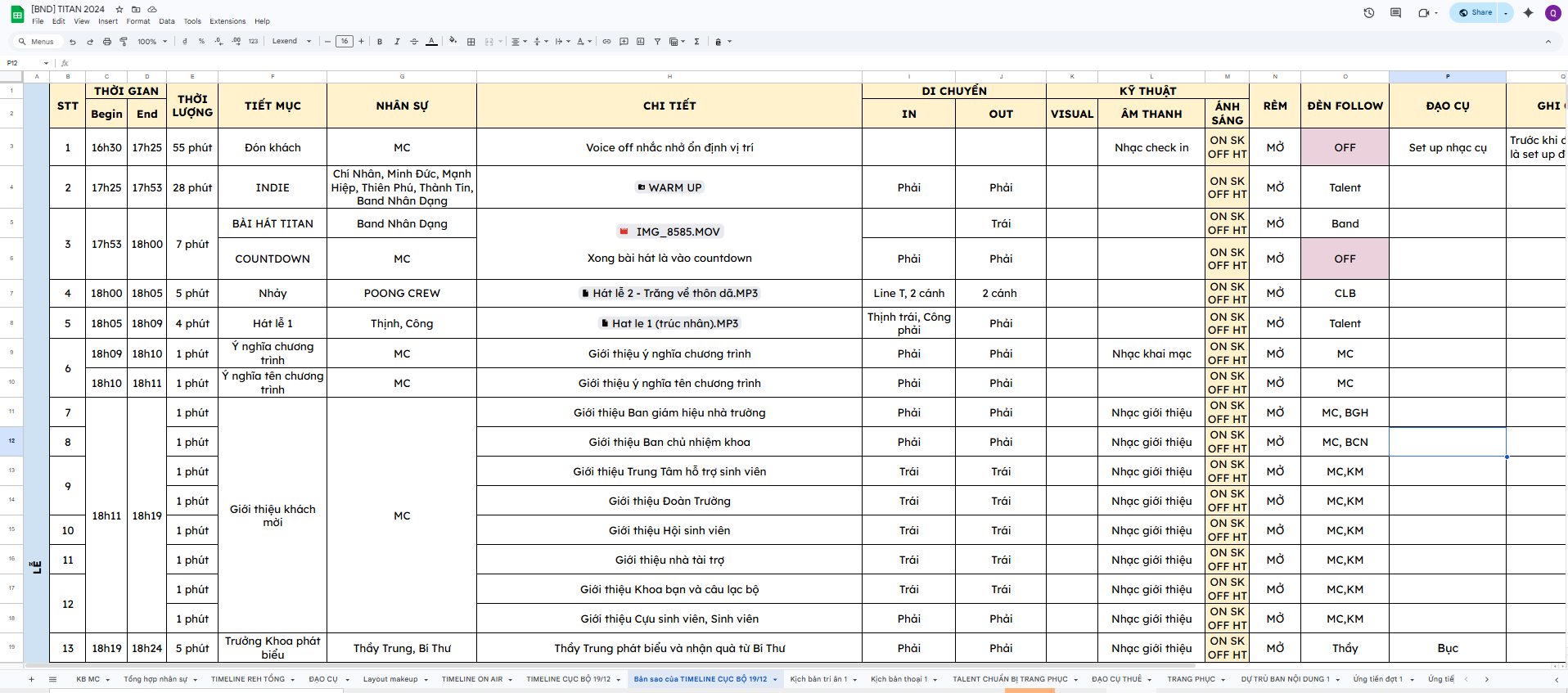Viewport: 1568px width, 693px height.
Task: Open version history clock icon
Action: click(x=1368, y=12)
